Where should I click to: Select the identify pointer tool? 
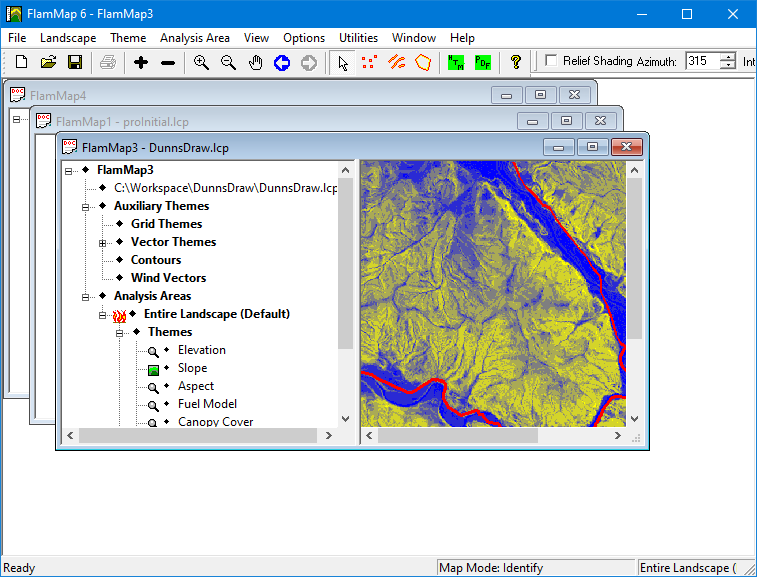tap(343, 63)
